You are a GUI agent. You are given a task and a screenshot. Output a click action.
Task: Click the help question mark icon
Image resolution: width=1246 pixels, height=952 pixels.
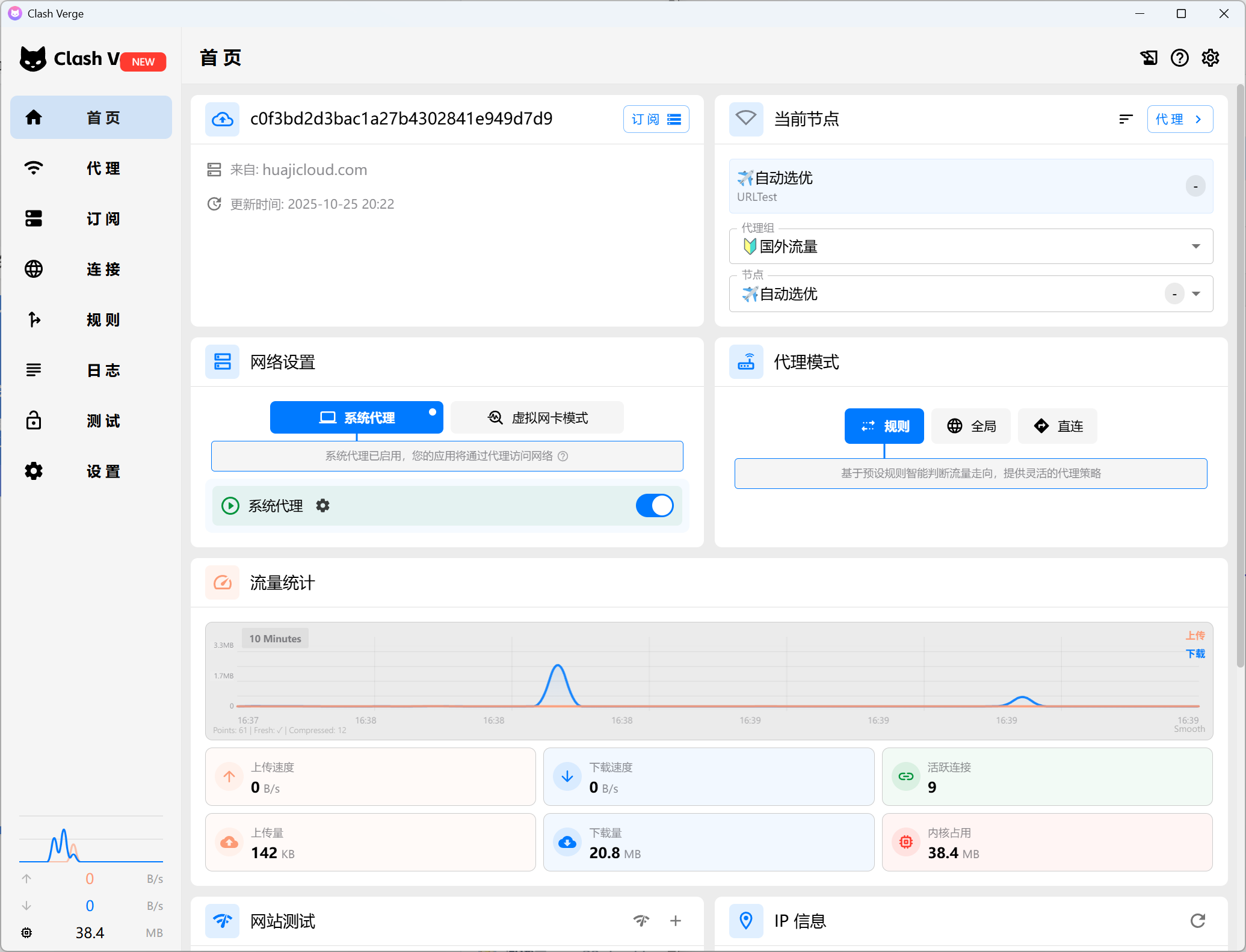coord(1179,58)
